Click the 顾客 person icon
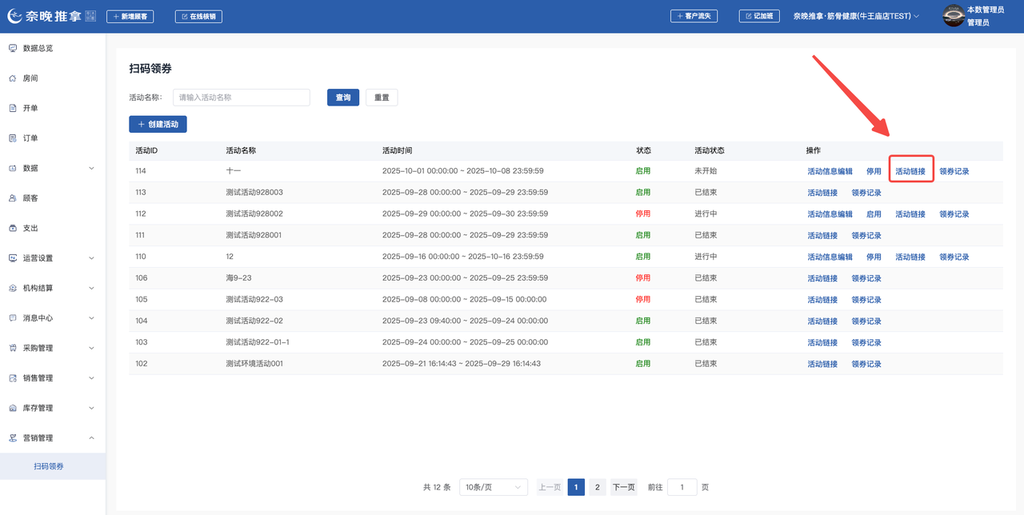Image resolution: width=1024 pixels, height=515 pixels. [x=12, y=198]
